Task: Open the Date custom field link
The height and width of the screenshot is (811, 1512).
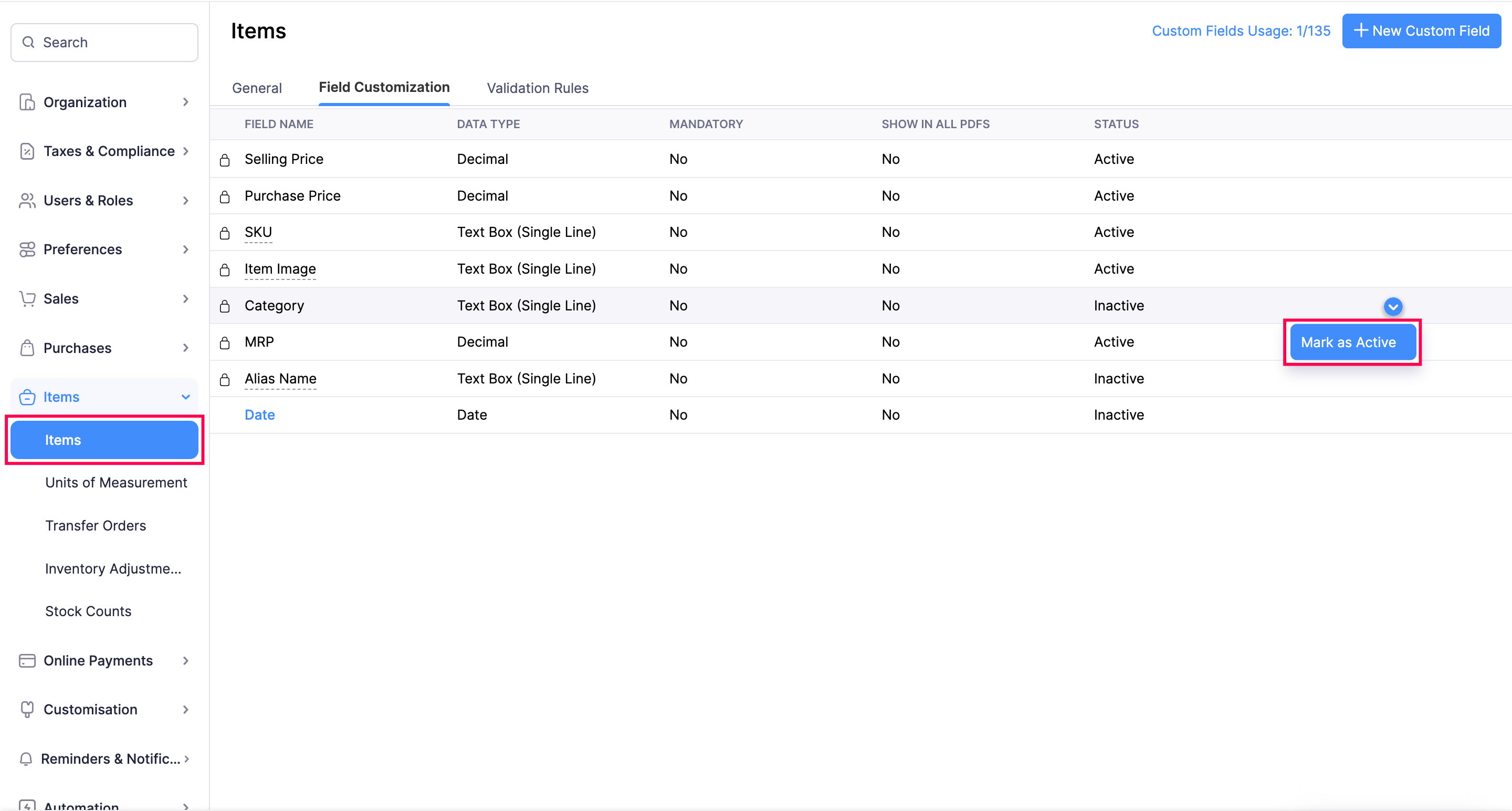Action: point(259,414)
